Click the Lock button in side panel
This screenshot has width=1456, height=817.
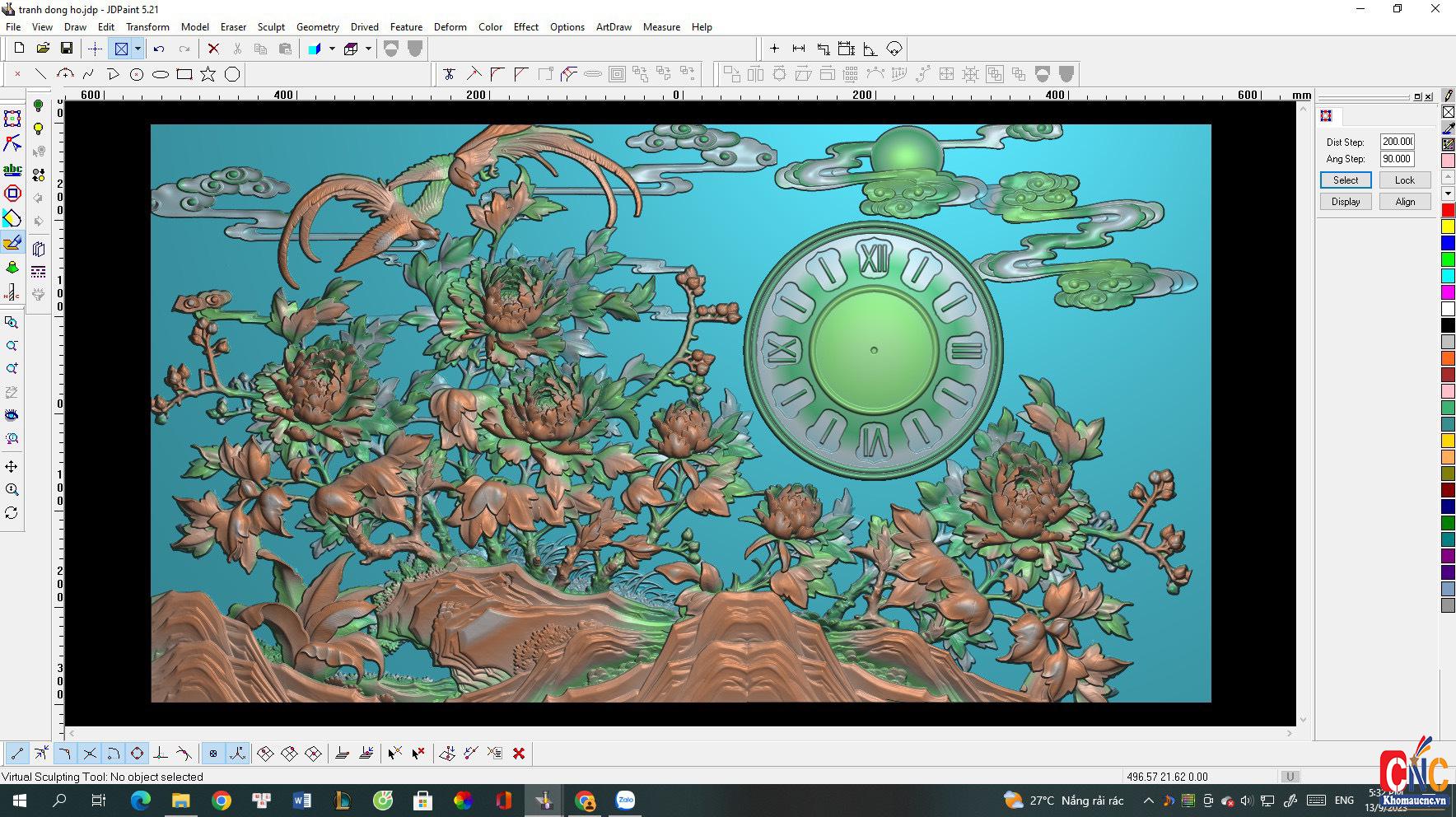click(1404, 180)
